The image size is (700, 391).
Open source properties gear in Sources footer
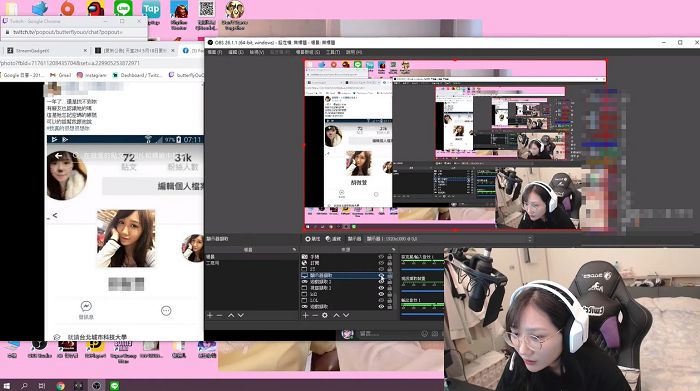[325, 315]
